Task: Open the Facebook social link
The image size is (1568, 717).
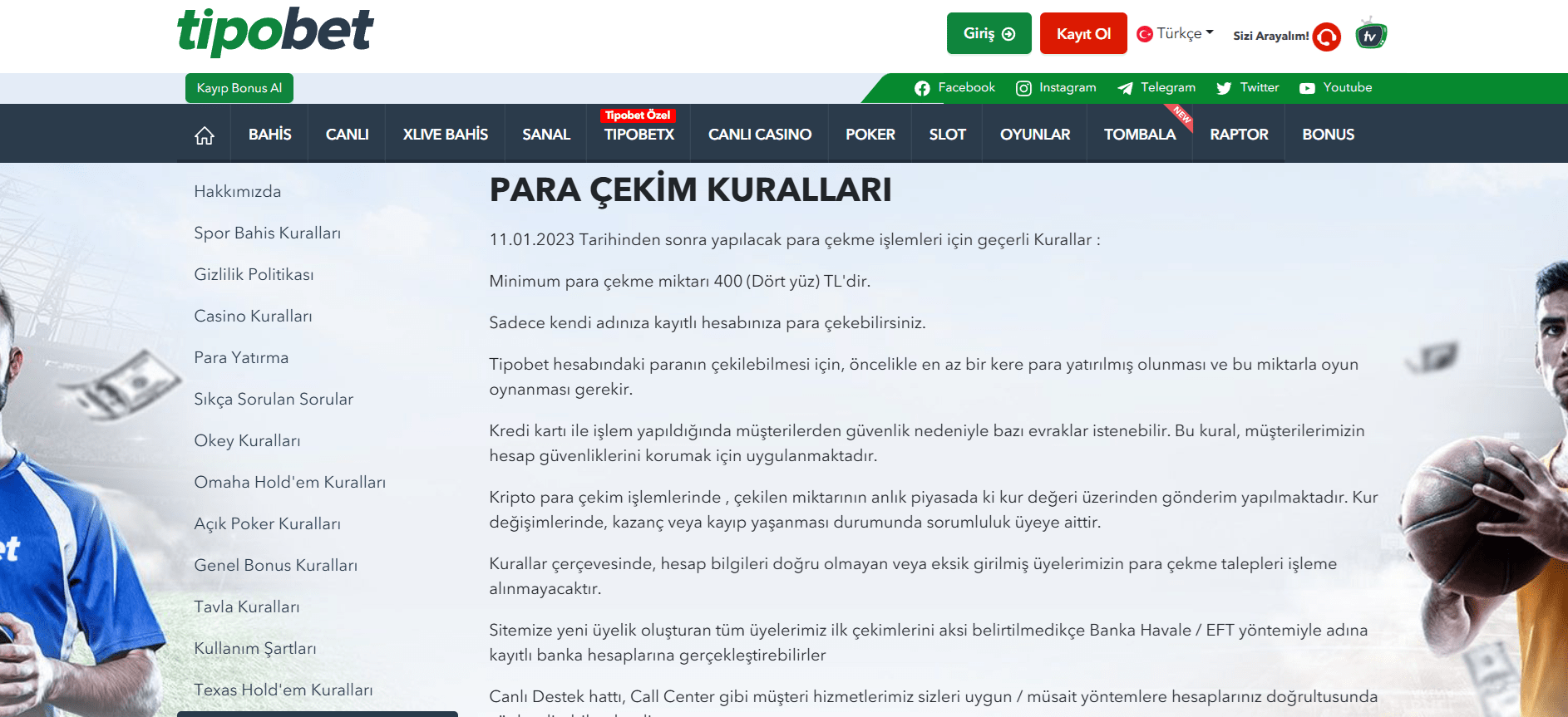Action: tap(954, 88)
